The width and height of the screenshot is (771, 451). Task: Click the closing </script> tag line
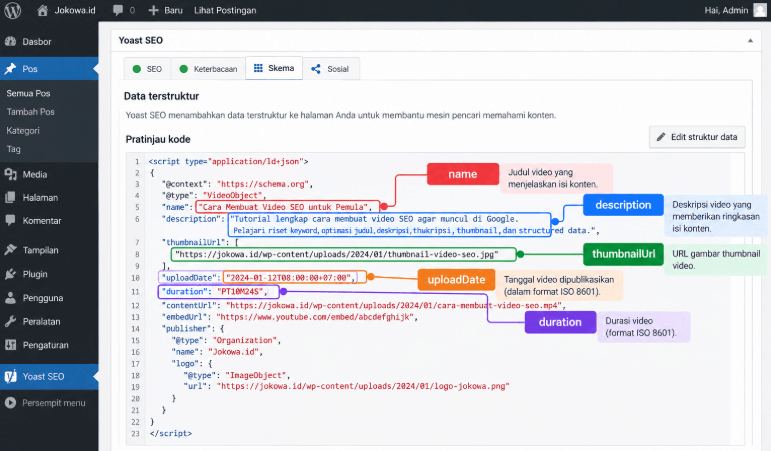[x=171, y=434]
